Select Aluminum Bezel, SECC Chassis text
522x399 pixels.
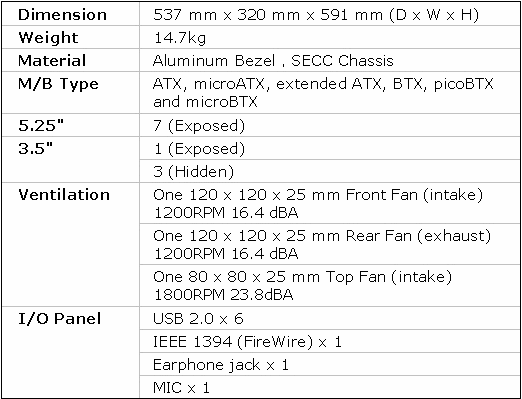[x=273, y=61]
